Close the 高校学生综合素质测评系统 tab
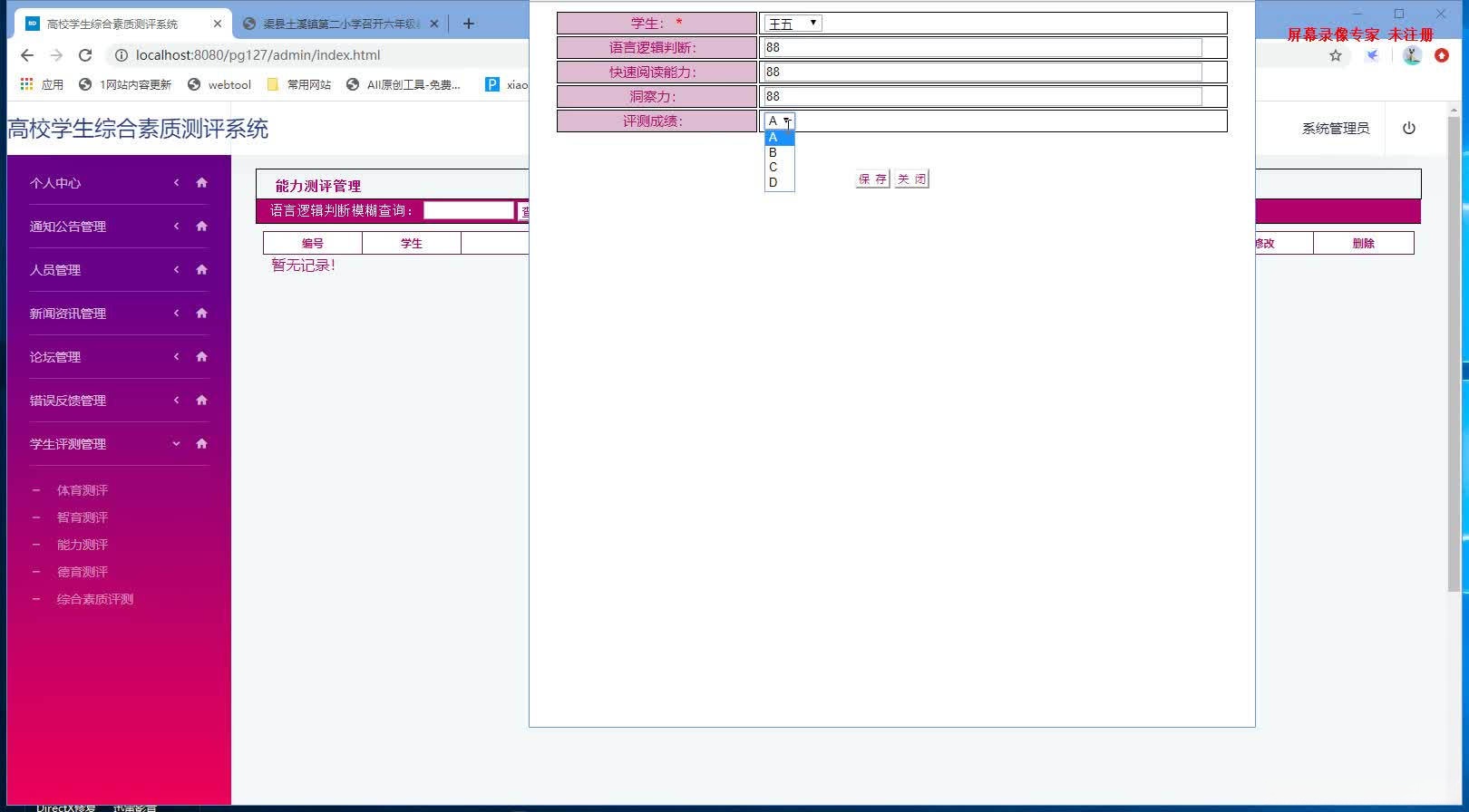The width and height of the screenshot is (1469, 812). pos(218,24)
